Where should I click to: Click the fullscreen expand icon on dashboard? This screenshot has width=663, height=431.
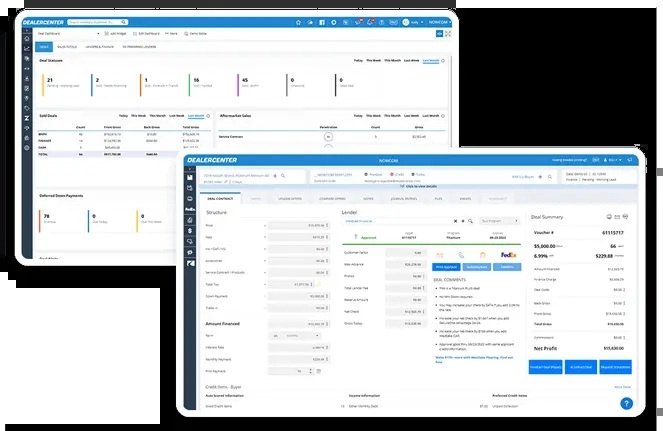tap(448, 33)
